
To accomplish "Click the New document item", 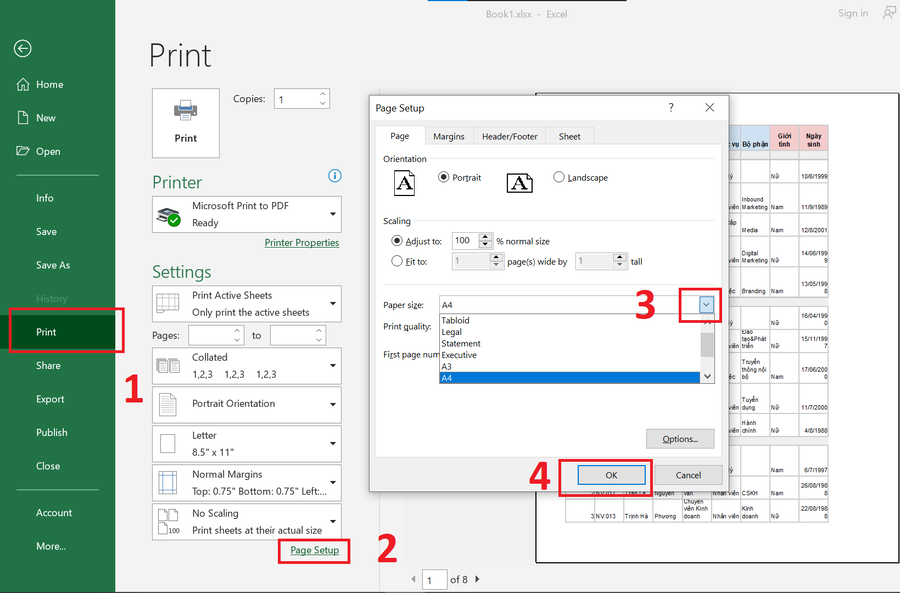I will 36,118.
